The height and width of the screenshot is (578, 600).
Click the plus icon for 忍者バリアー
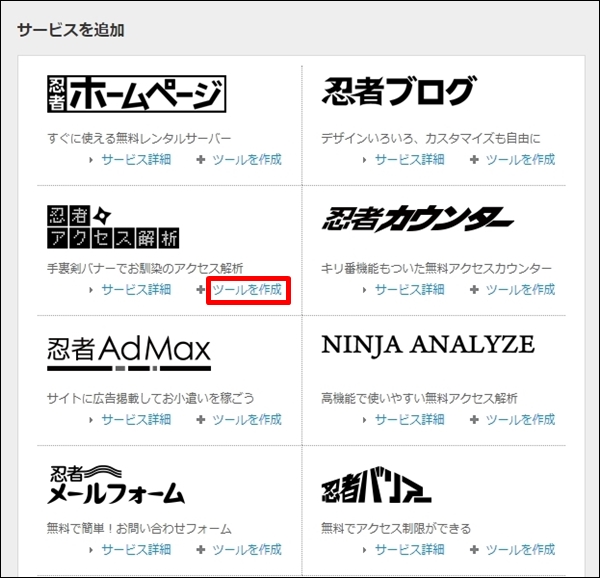474,550
